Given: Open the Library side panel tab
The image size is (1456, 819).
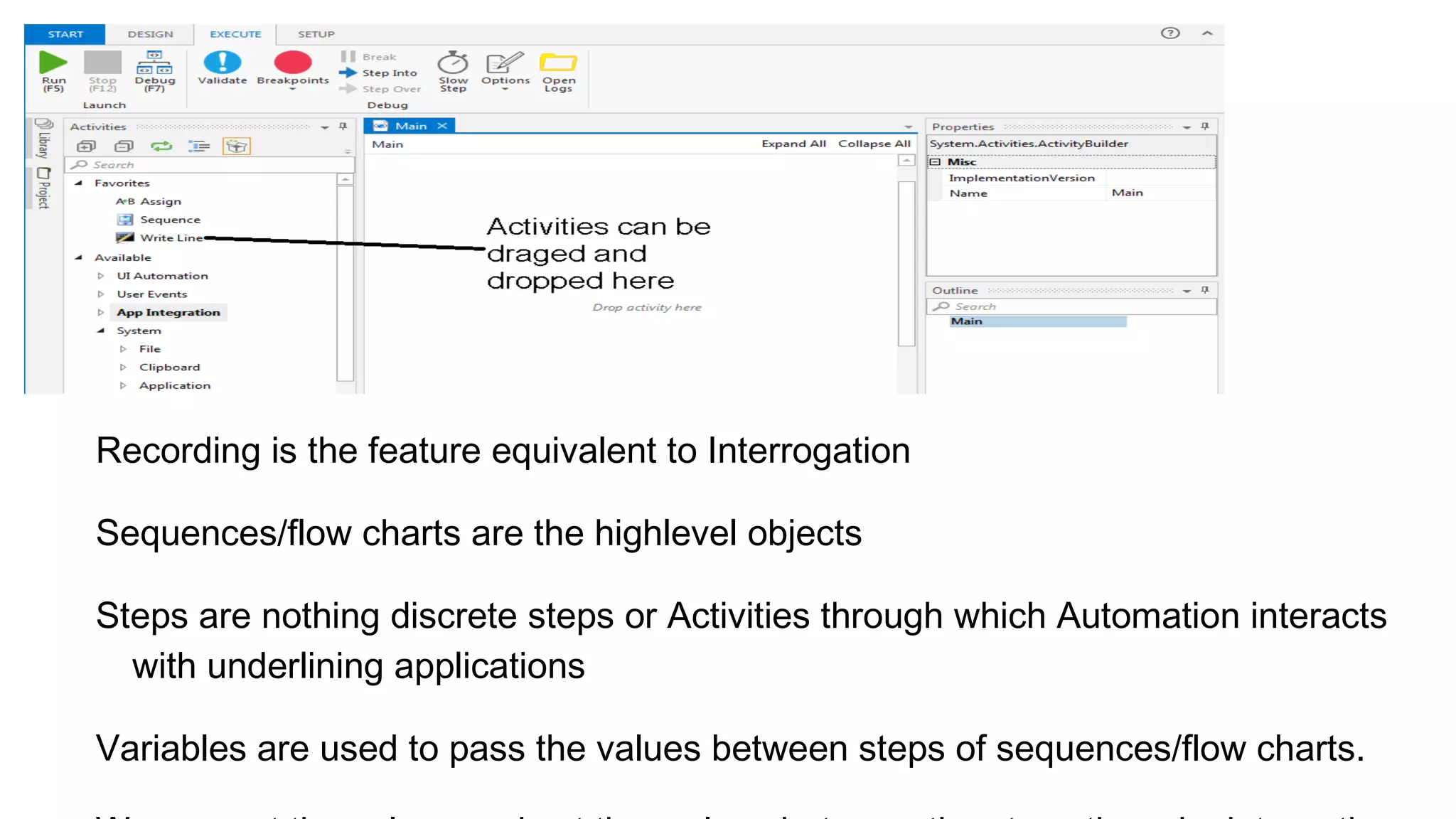Looking at the screenshot, I should 43,138.
